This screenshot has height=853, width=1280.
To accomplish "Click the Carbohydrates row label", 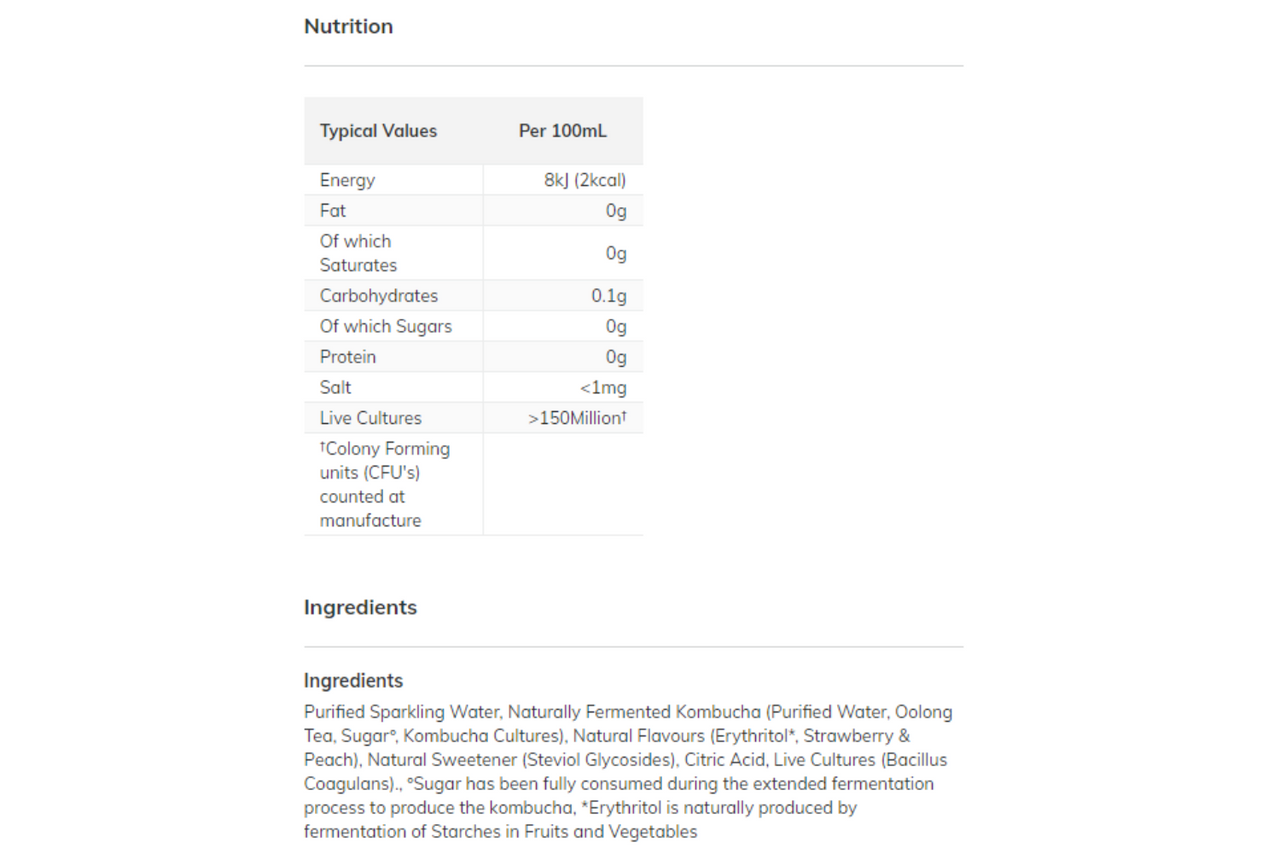I will (379, 296).
